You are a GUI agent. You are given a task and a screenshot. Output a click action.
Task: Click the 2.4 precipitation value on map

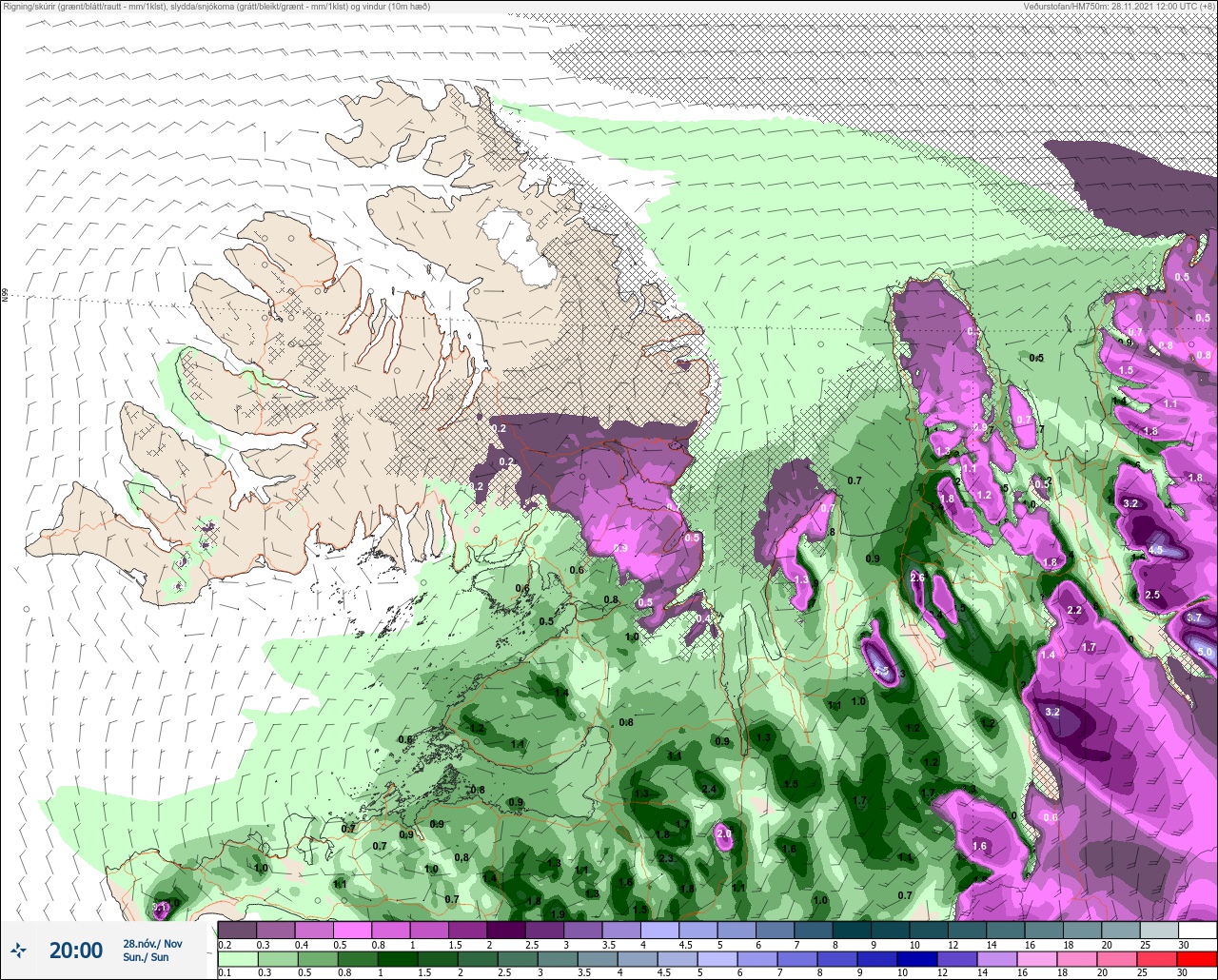[x=709, y=789]
